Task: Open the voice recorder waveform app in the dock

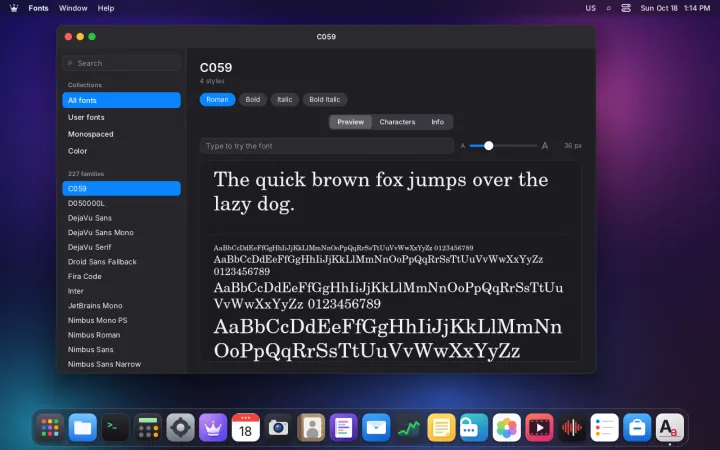Action: click(572, 428)
